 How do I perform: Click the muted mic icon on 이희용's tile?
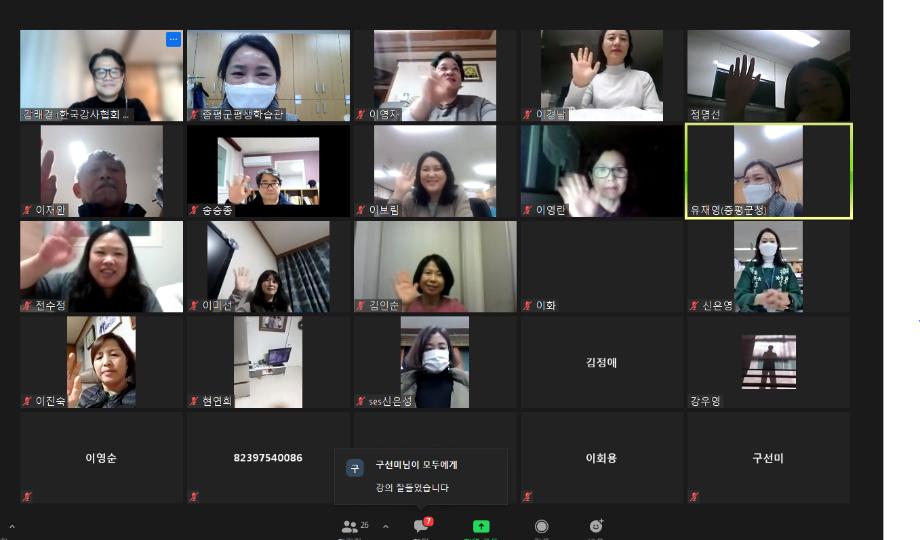pos(527,496)
